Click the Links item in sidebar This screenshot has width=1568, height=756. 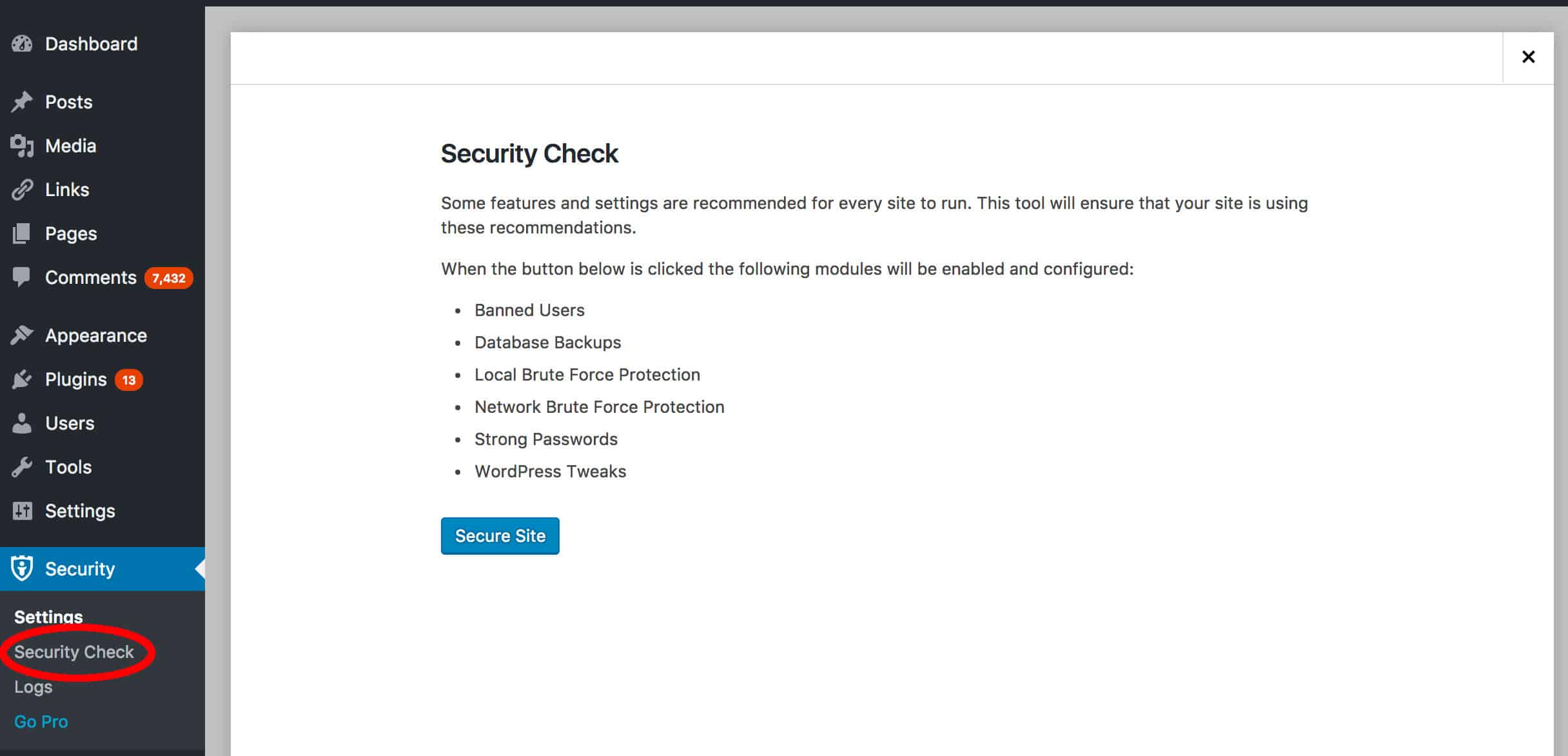(x=66, y=189)
